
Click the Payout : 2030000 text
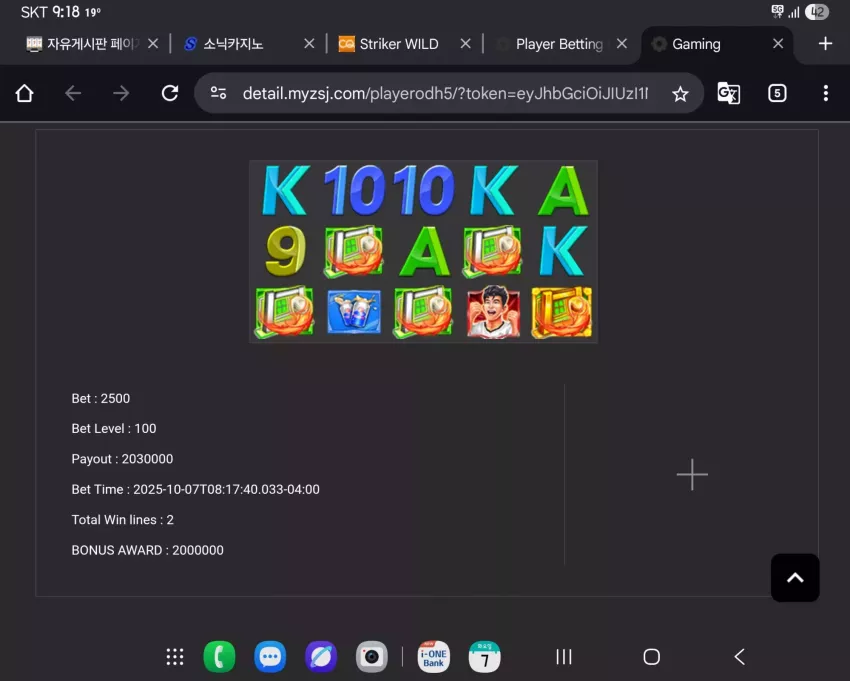[122, 459]
